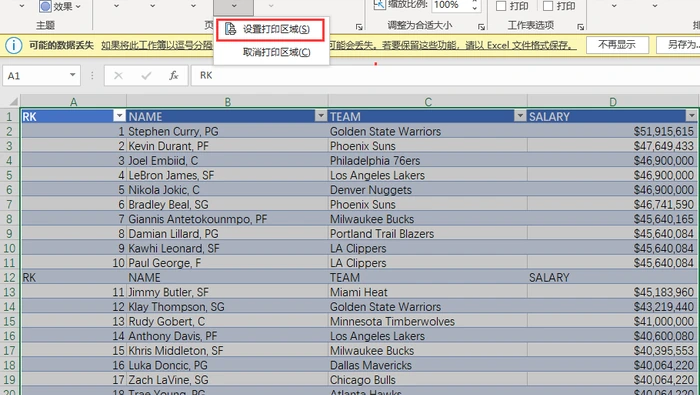The width and height of the screenshot is (700, 395).
Task: Click the cell 'Portland Trail Blazers'
Action: click(x=428, y=234)
